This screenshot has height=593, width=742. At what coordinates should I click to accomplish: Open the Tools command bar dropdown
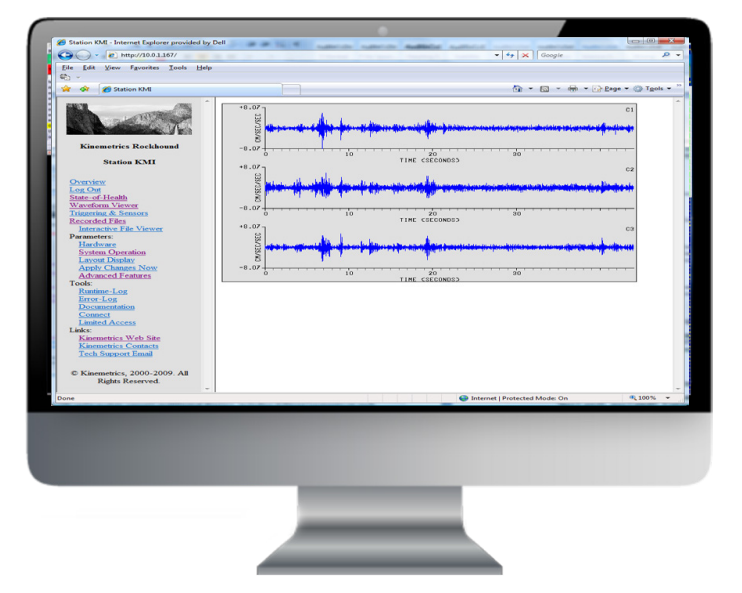click(653, 89)
